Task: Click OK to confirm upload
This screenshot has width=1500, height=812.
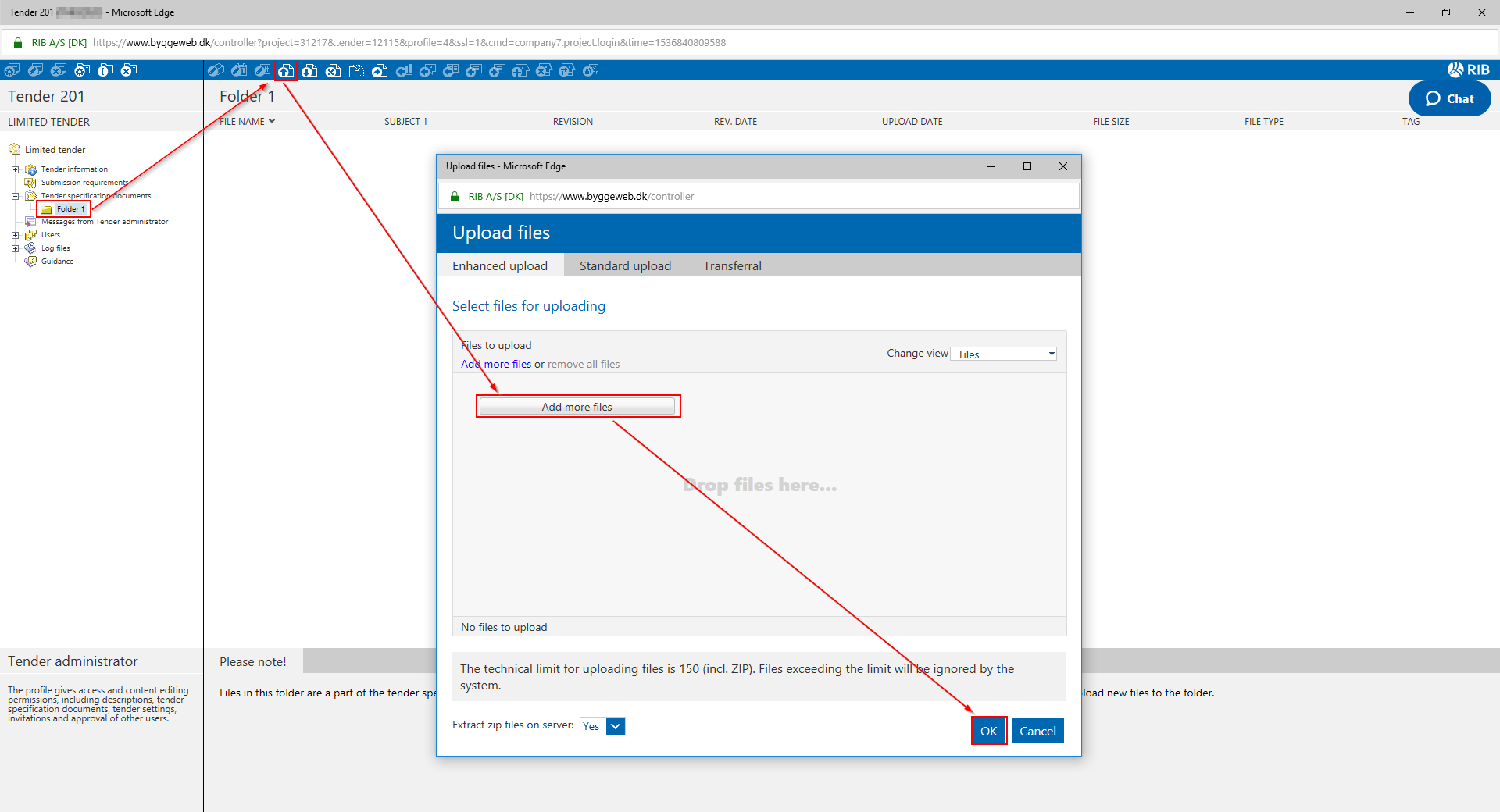Action: pos(988,731)
